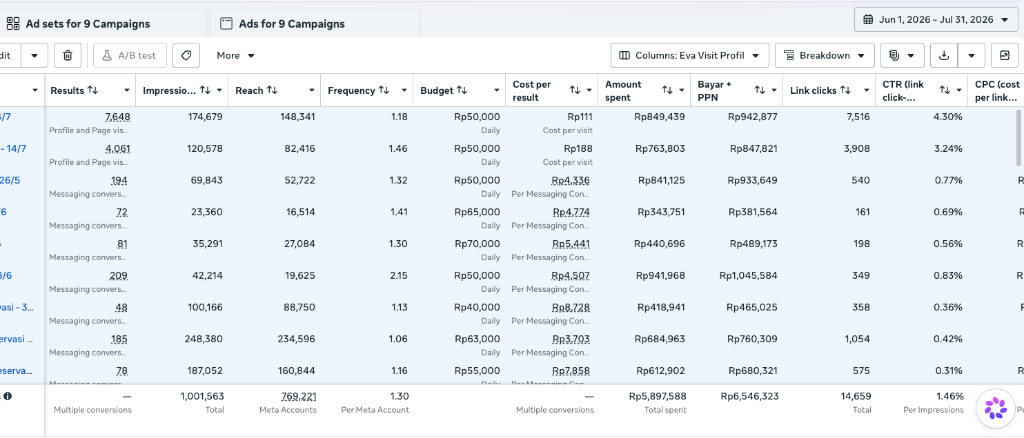The image size is (1024, 438).
Task: Click the calendar icon in date range
Action: pos(868,20)
